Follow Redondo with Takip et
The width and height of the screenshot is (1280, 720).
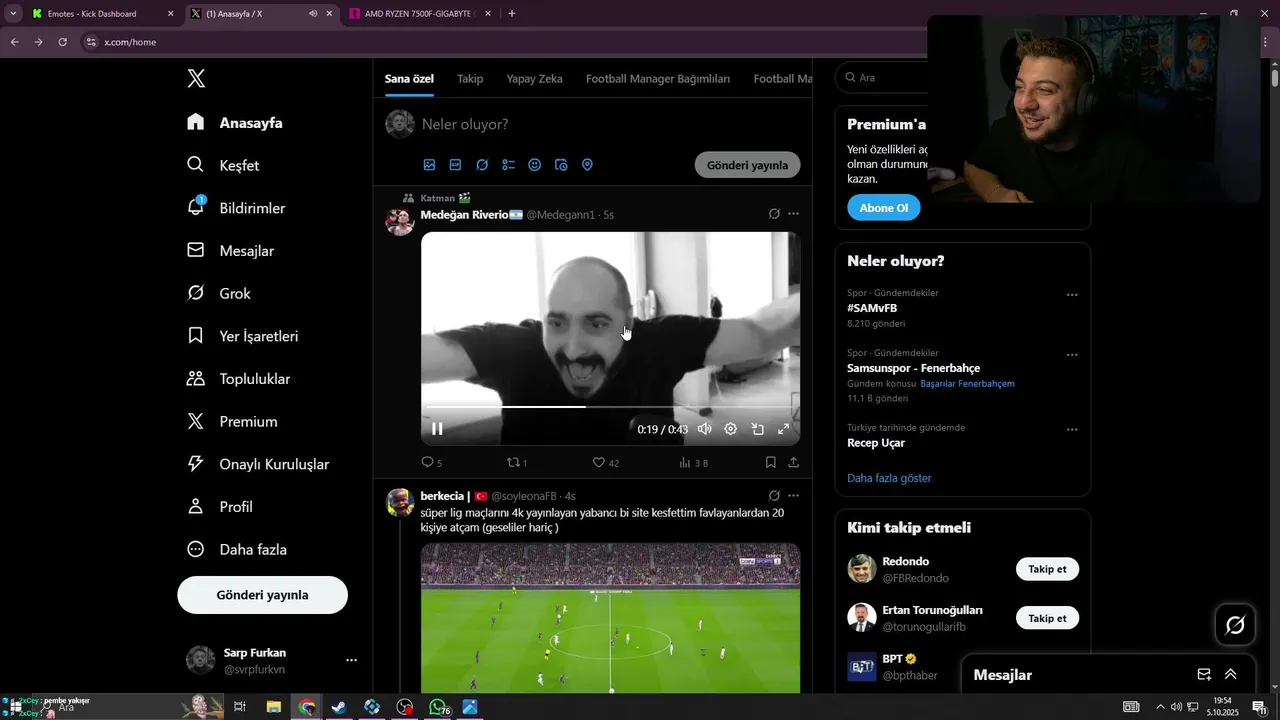pos(1047,569)
